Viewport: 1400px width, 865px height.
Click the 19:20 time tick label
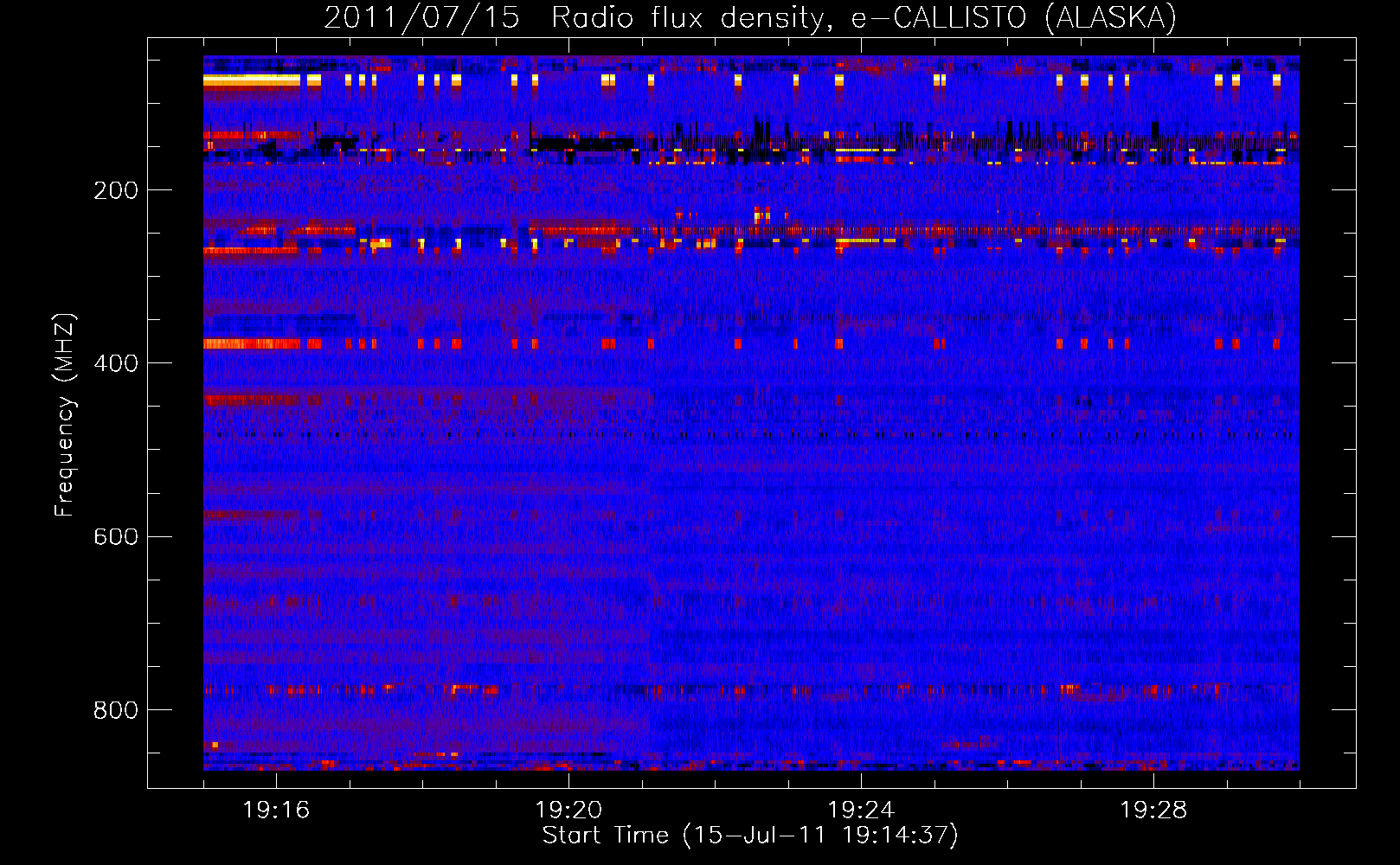[x=568, y=811]
